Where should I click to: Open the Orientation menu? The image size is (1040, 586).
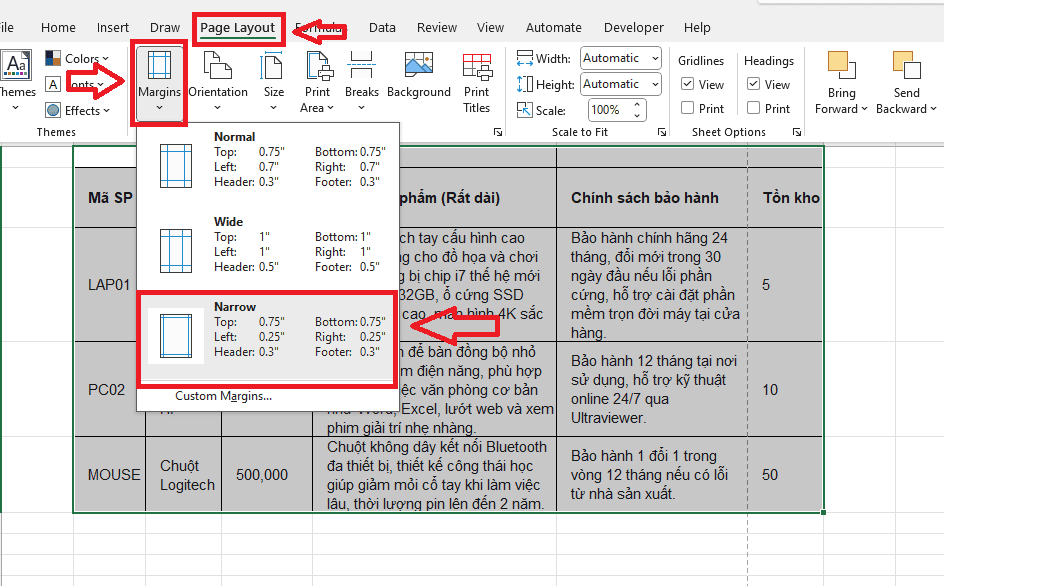(218, 82)
